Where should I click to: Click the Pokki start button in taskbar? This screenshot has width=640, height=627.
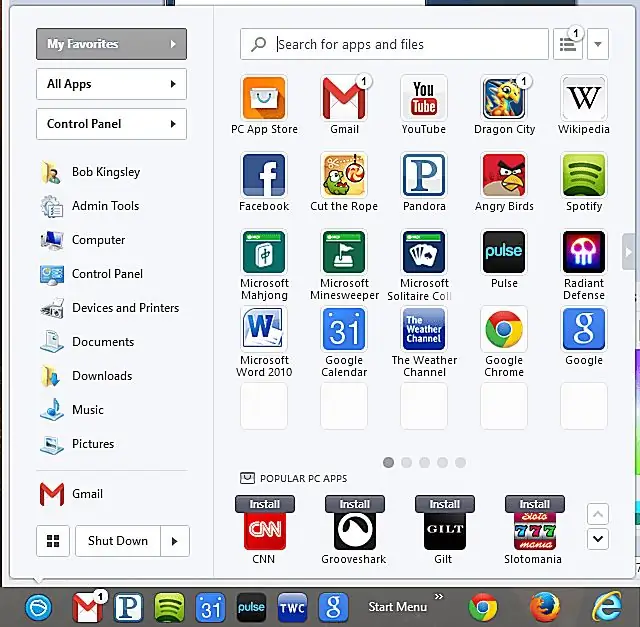pyautogui.click(x=38, y=607)
